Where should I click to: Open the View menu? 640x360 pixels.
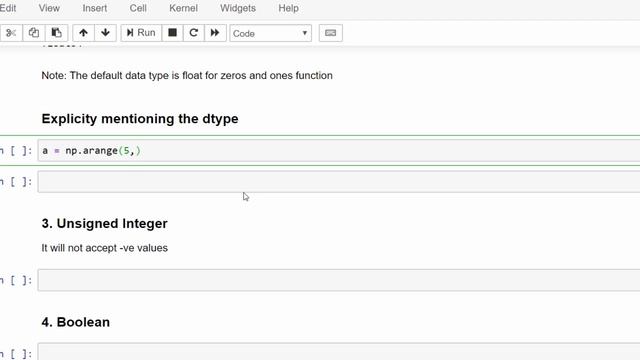49,8
